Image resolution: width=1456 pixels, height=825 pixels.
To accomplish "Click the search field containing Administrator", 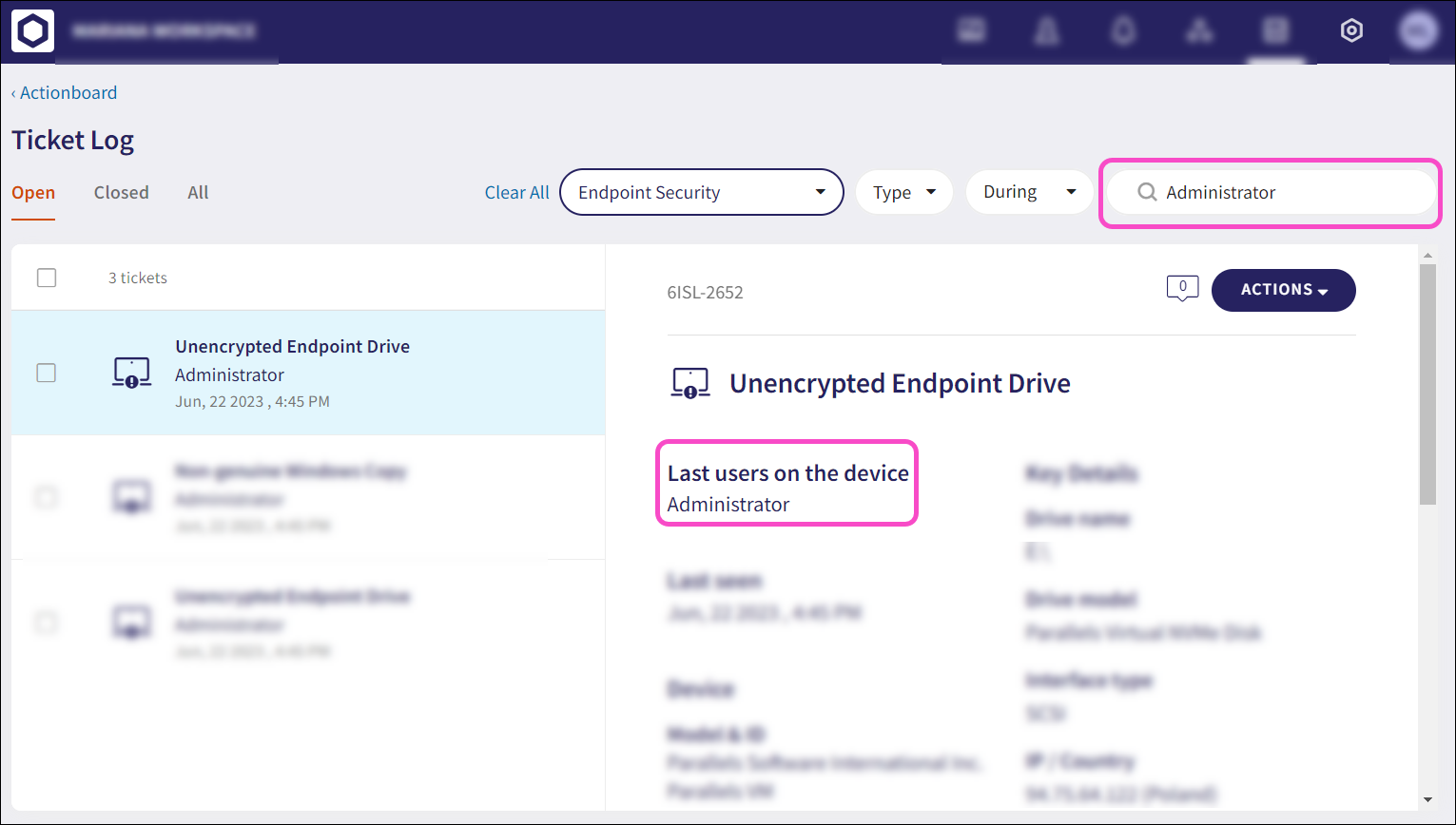I will tap(1284, 192).
